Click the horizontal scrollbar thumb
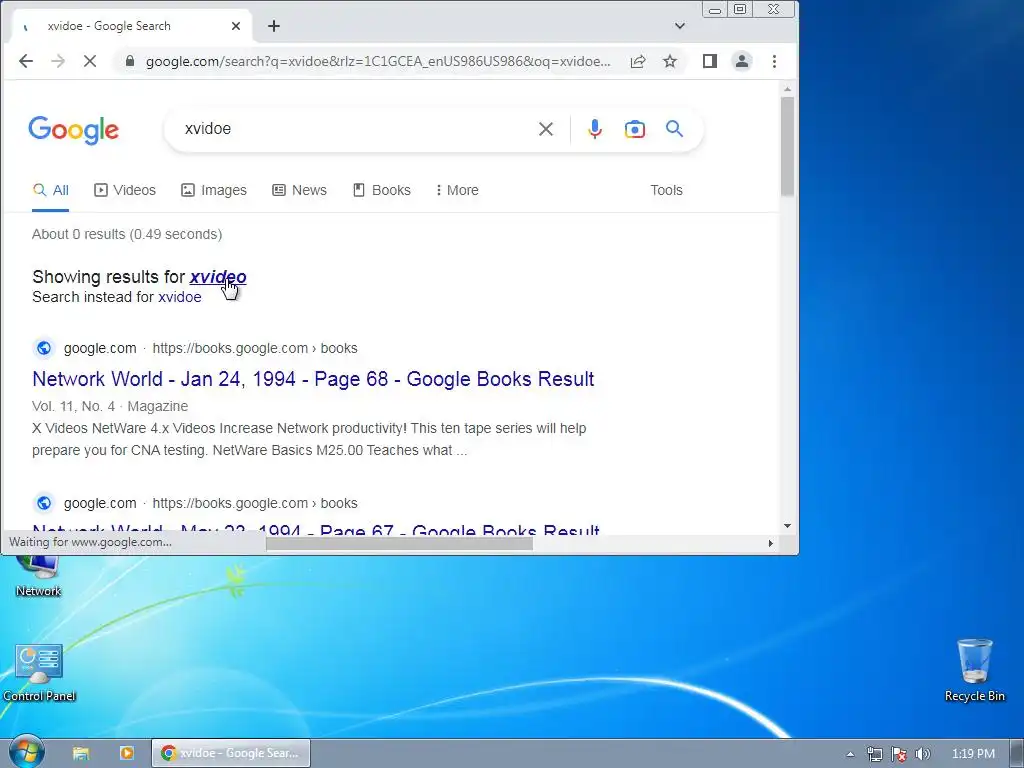Screen dimensions: 1024x768 (399, 543)
